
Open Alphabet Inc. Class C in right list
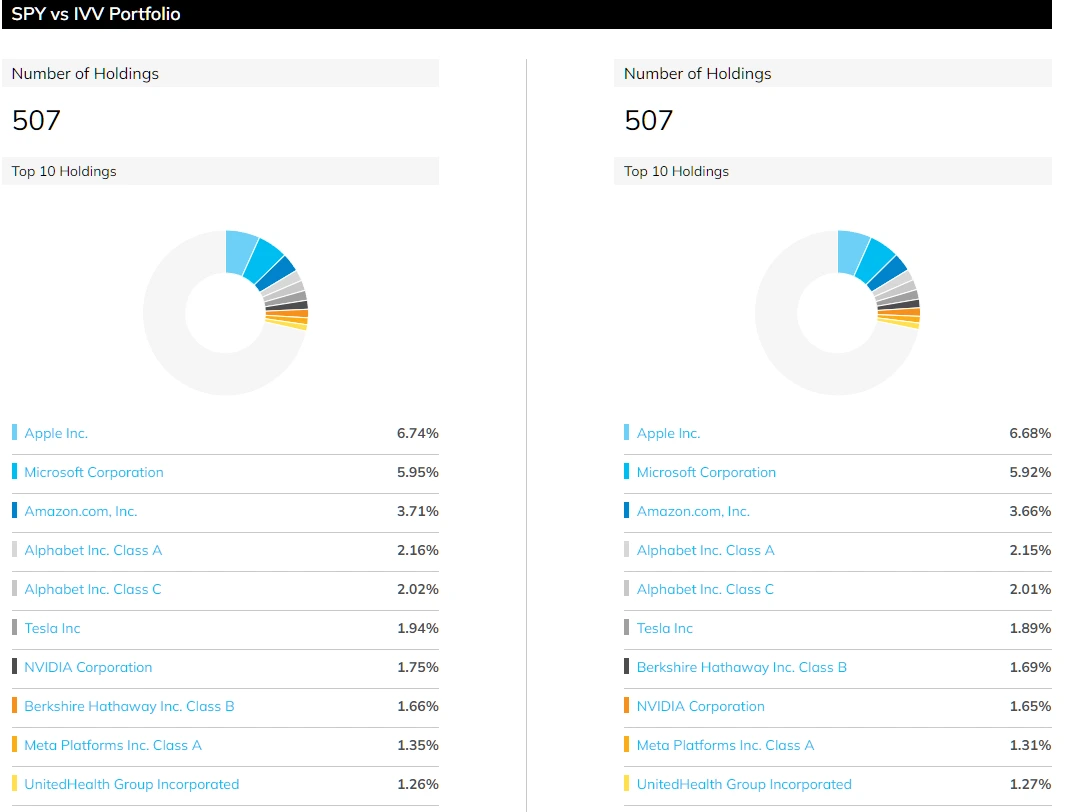pyautogui.click(x=705, y=589)
